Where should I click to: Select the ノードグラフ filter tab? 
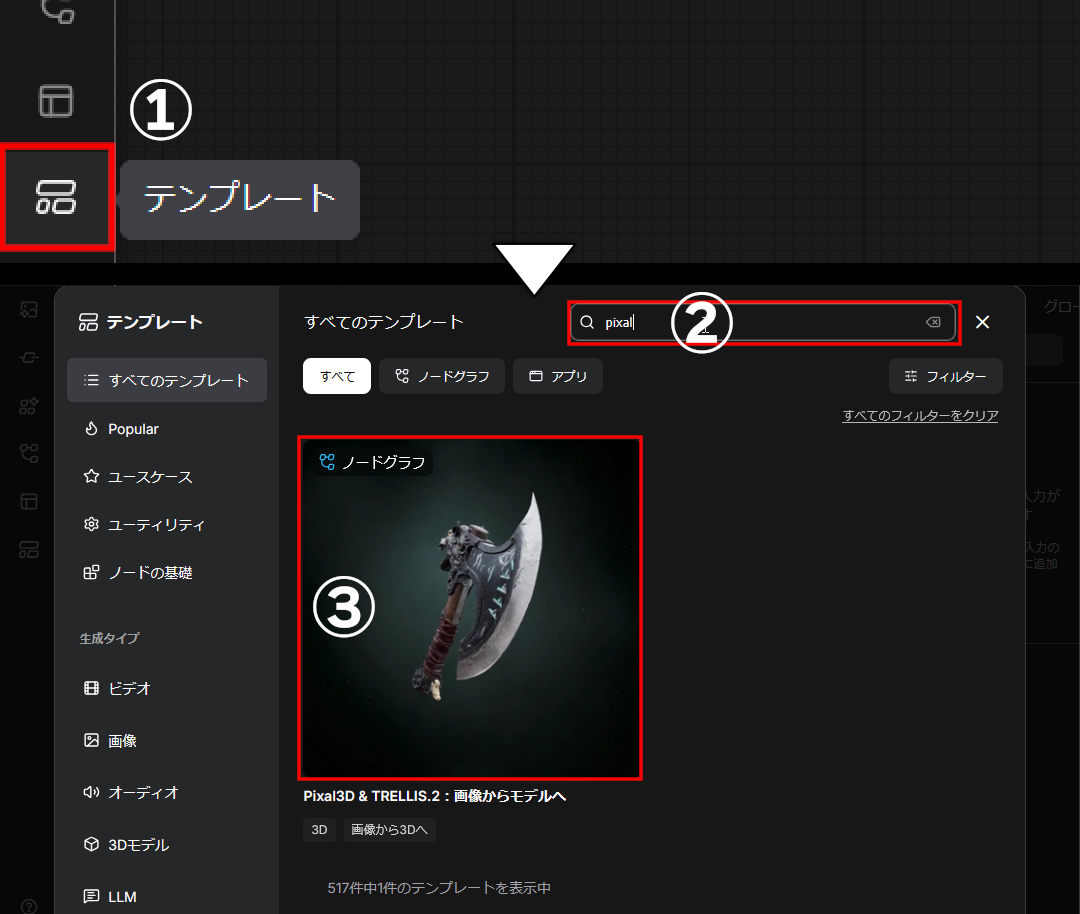[x=442, y=376]
